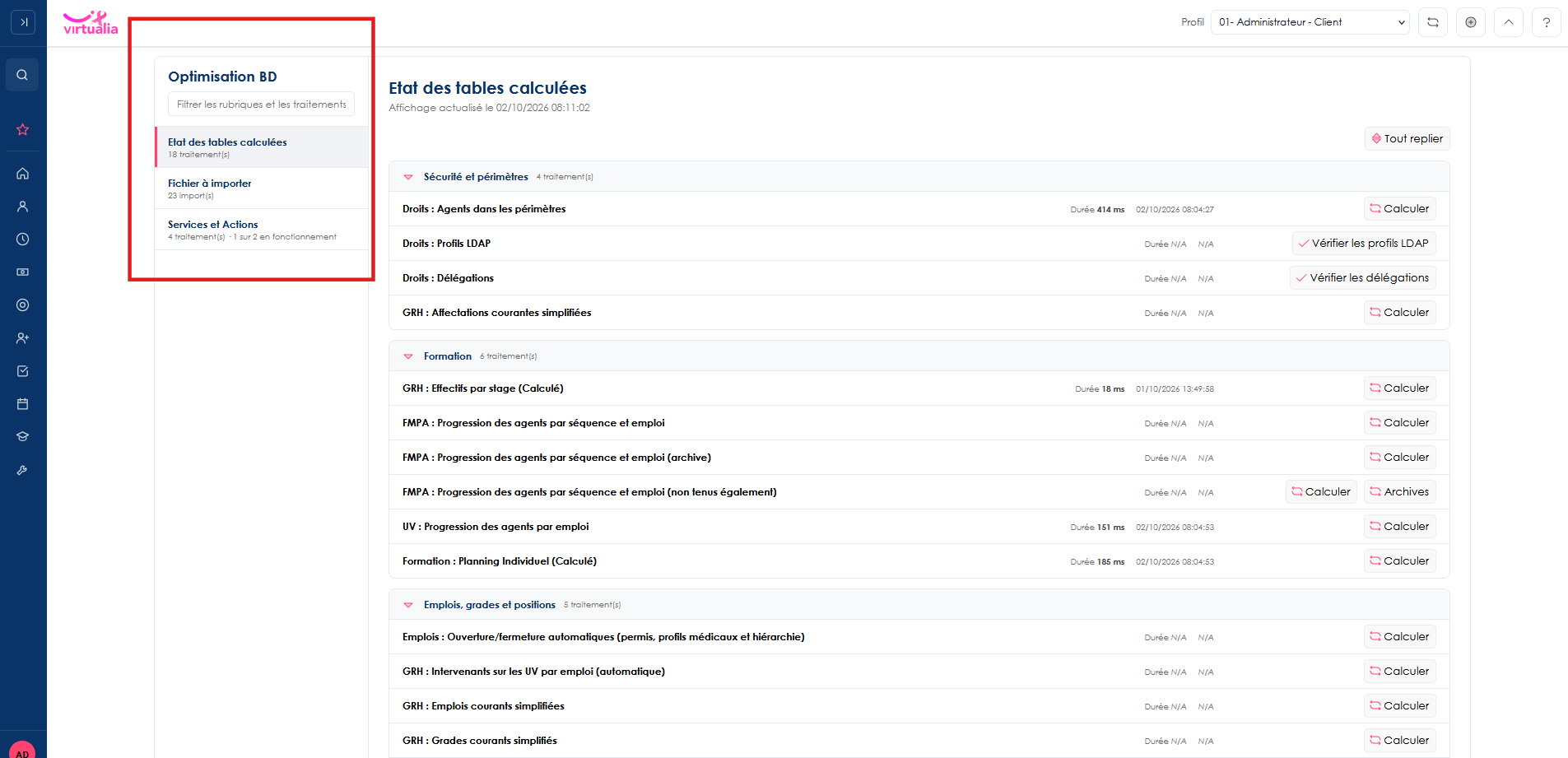Calculer FMPA progression (non tenus également) row
The height and width of the screenshot is (758, 1568).
coord(1321,492)
